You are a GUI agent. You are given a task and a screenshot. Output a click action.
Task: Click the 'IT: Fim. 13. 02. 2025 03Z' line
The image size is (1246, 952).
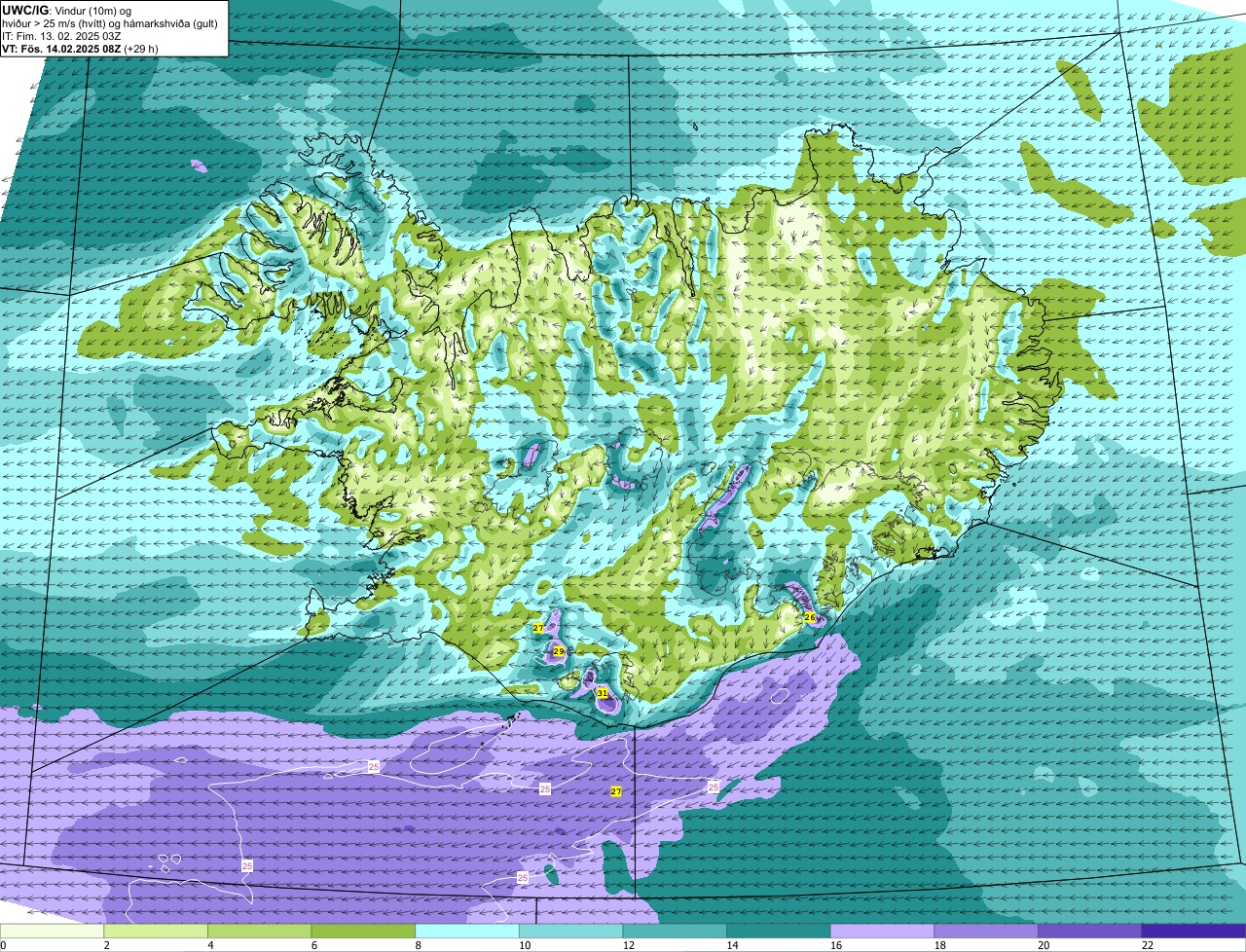point(61,35)
